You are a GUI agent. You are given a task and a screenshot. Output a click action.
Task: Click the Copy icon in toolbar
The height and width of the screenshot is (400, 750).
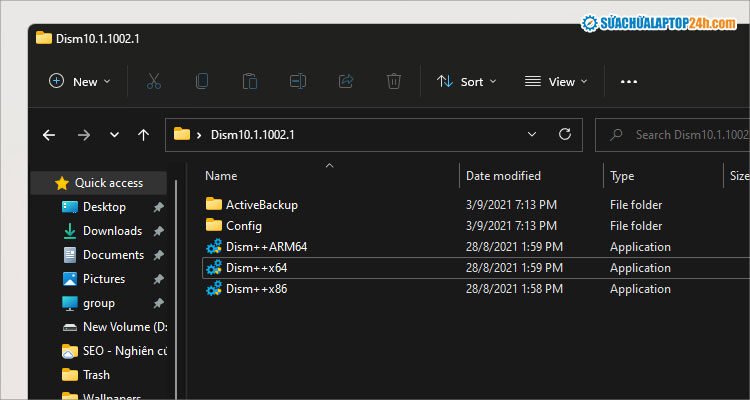202,81
